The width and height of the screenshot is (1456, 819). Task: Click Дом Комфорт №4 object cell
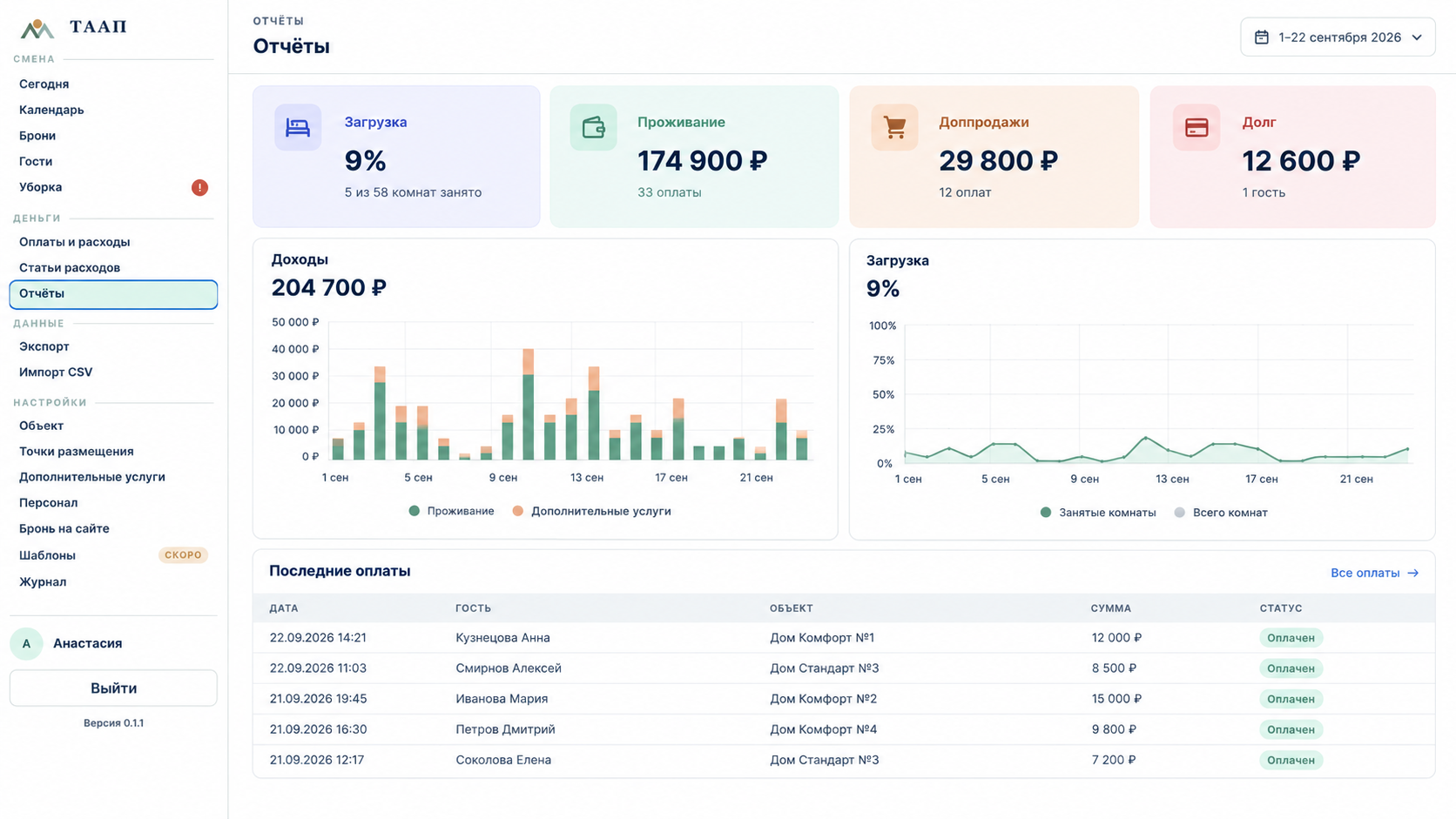[x=823, y=729]
